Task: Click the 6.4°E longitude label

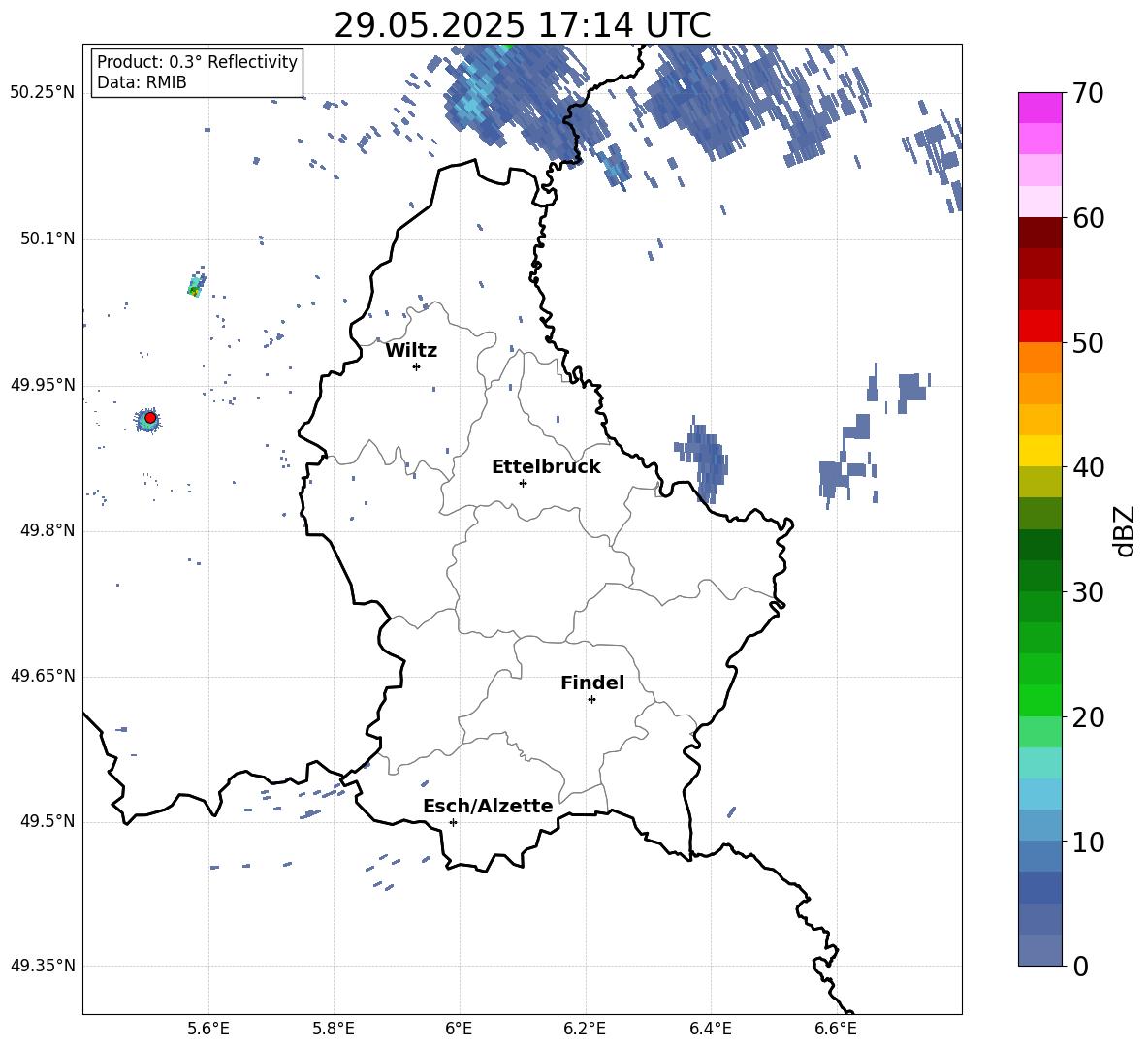Action: (710, 1029)
